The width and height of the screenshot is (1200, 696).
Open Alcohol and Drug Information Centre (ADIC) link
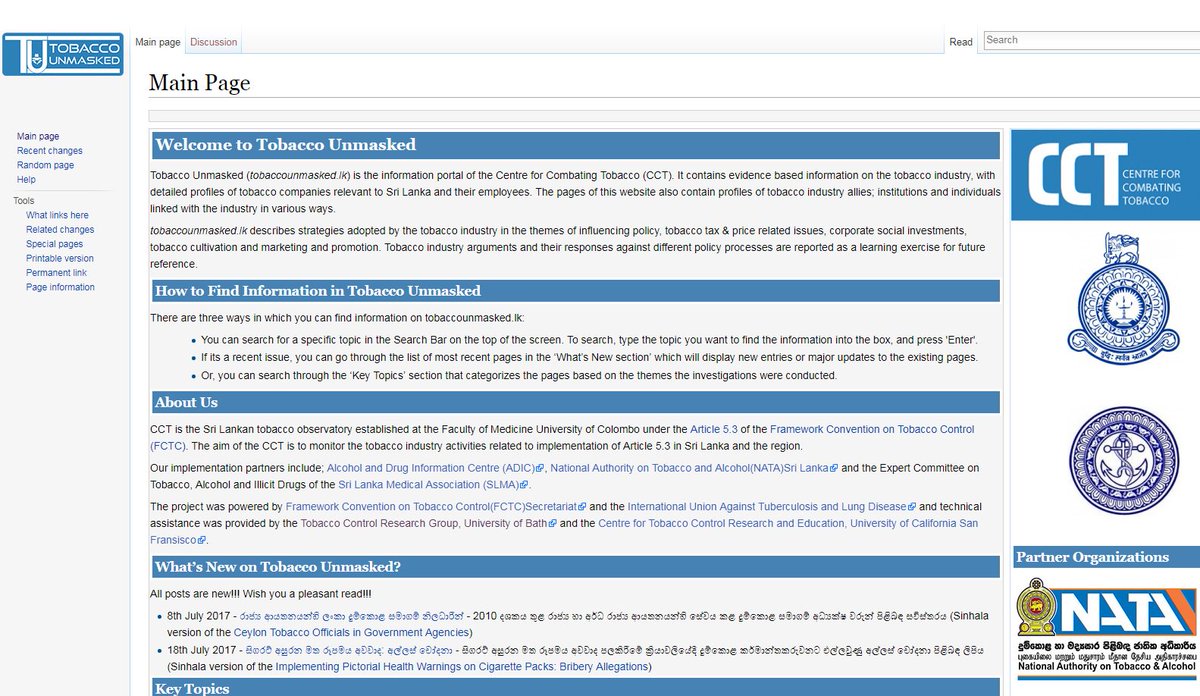(435, 468)
